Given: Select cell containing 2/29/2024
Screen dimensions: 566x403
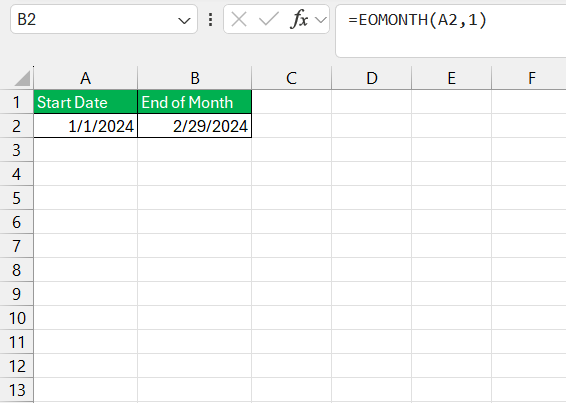Looking at the screenshot, I should point(195,126).
